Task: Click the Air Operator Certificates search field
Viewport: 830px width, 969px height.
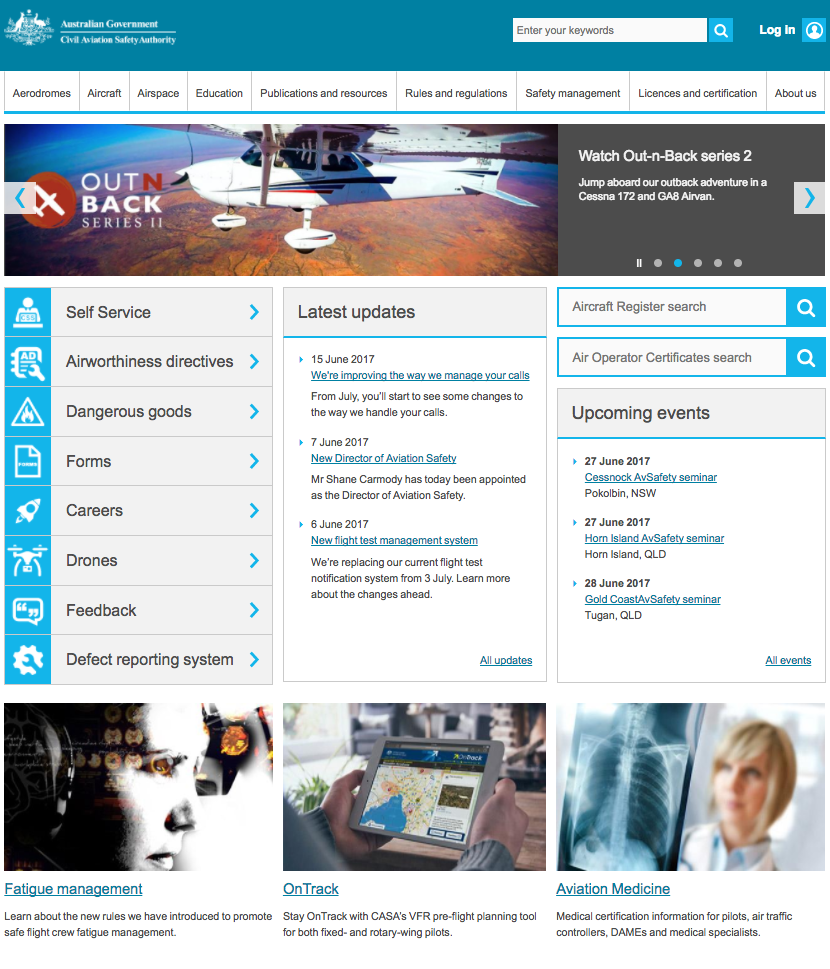Action: tap(672, 357)
